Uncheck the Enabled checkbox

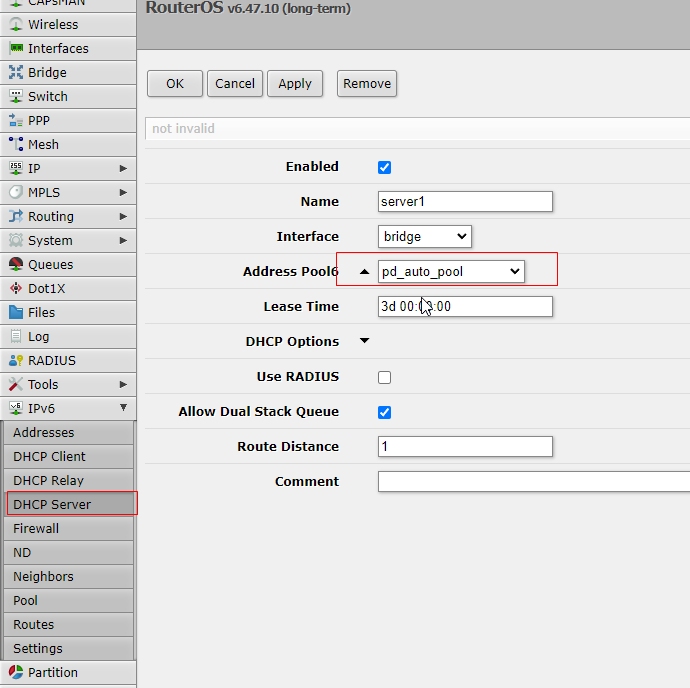click(385, 167)
